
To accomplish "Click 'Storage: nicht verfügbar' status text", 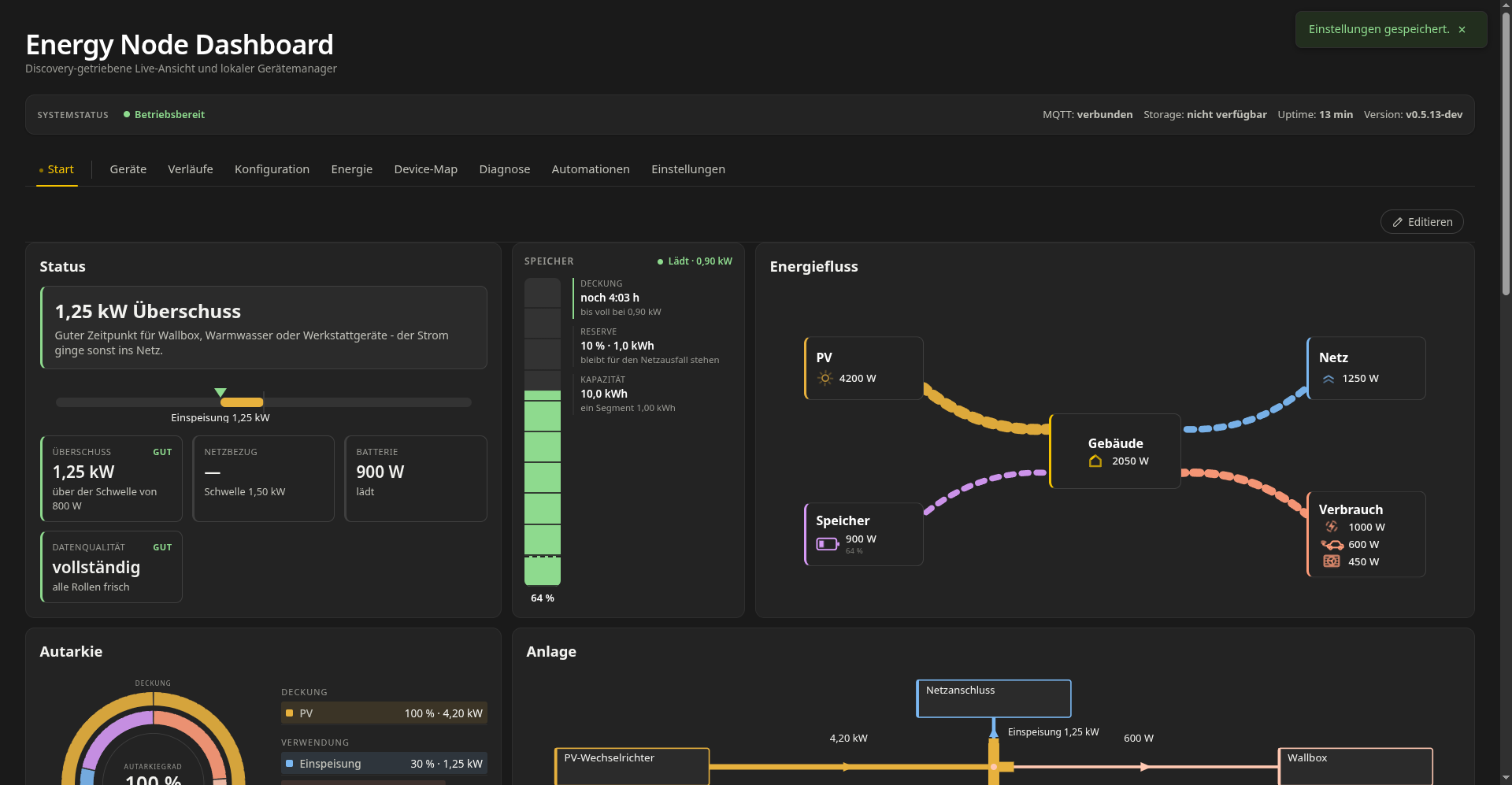I will pos(1205,115).
